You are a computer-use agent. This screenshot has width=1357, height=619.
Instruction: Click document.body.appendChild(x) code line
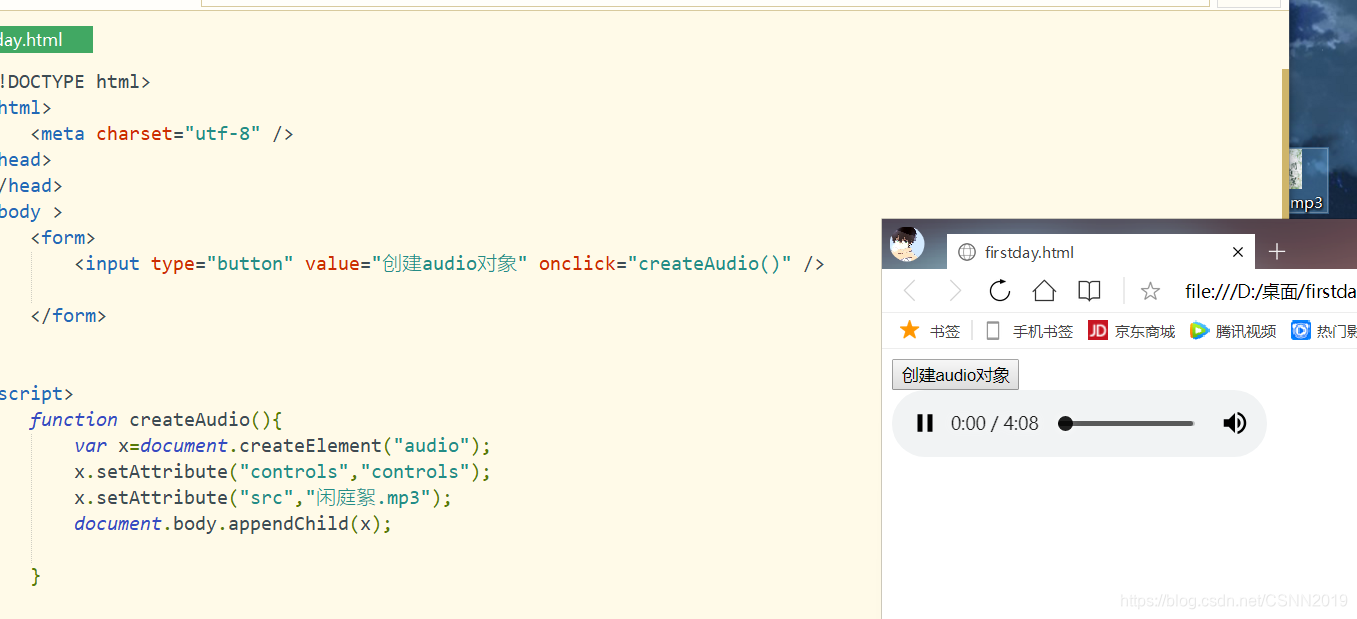(233, 524)
